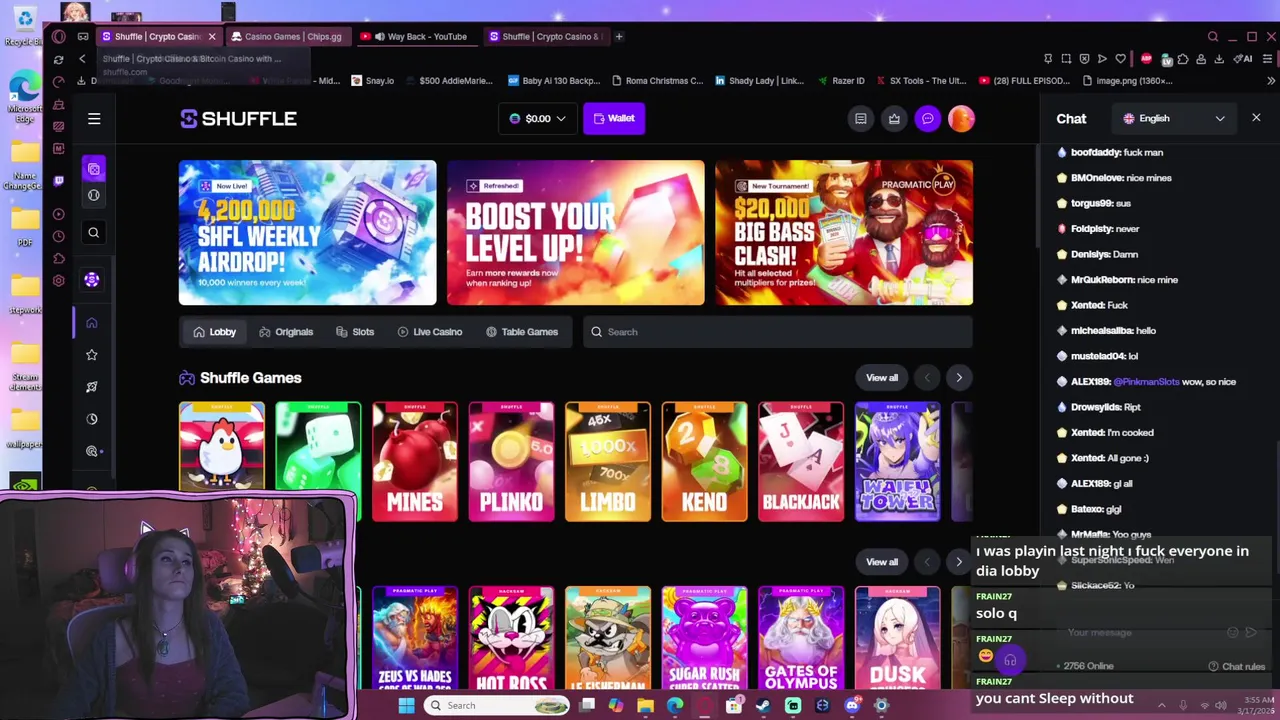Open the browser AI assistant button
This screenshot has height=720, width=1280.
click(x=1245, y=59)
